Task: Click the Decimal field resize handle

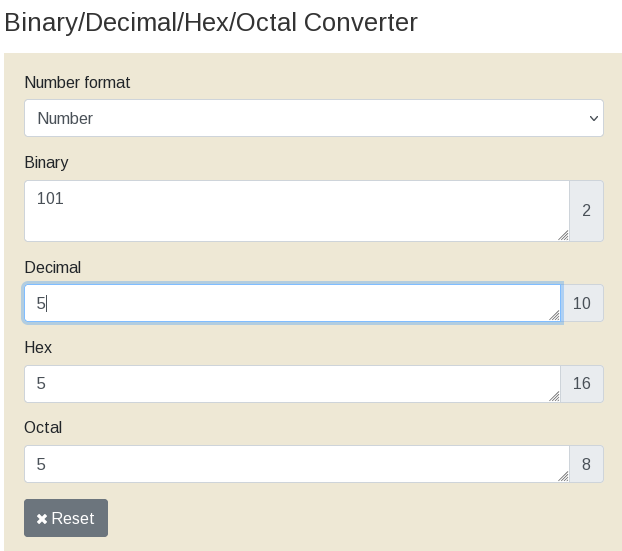Action: click(554, 315)
